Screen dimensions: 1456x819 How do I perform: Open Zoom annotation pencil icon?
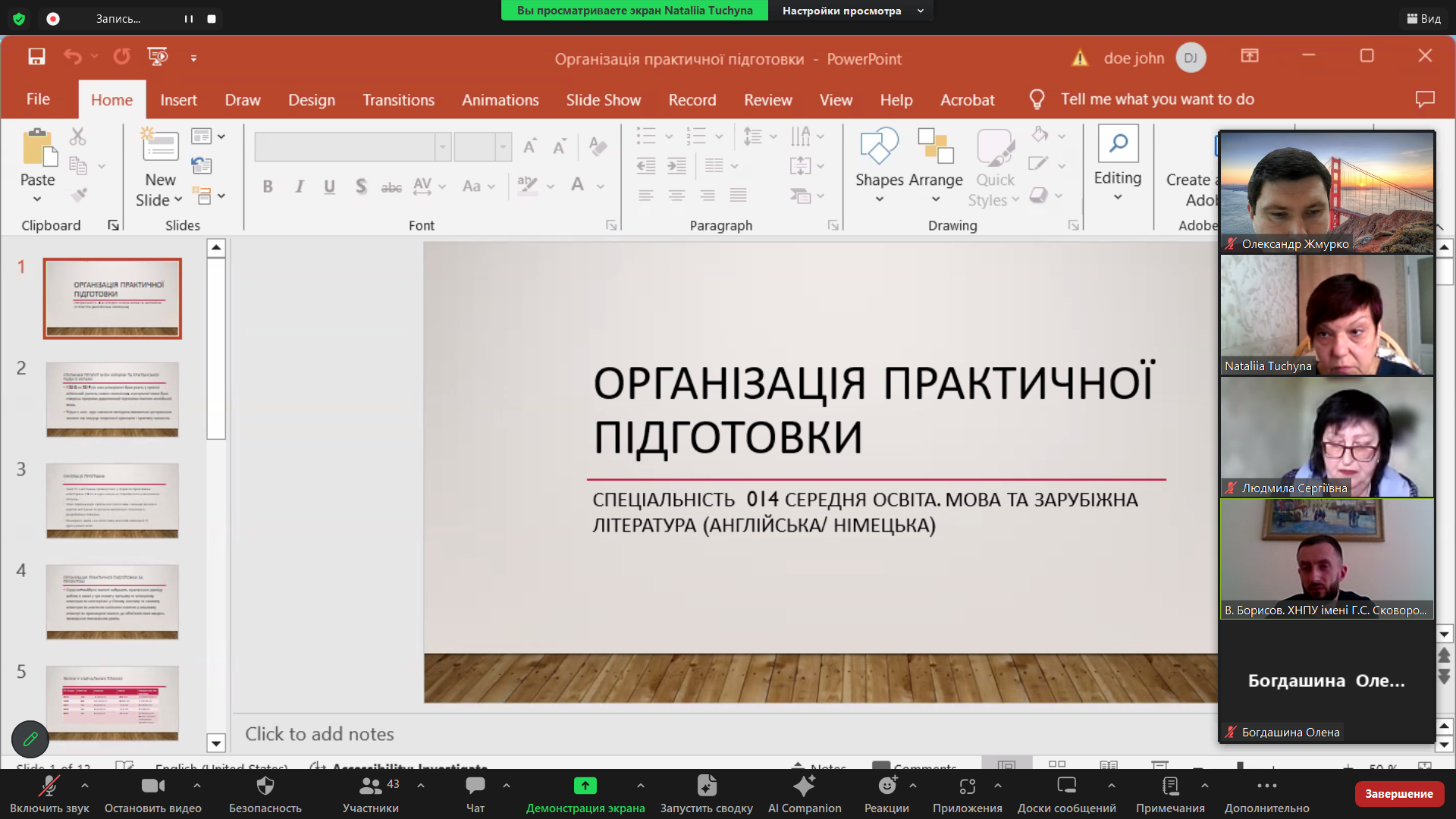(30, 739)
